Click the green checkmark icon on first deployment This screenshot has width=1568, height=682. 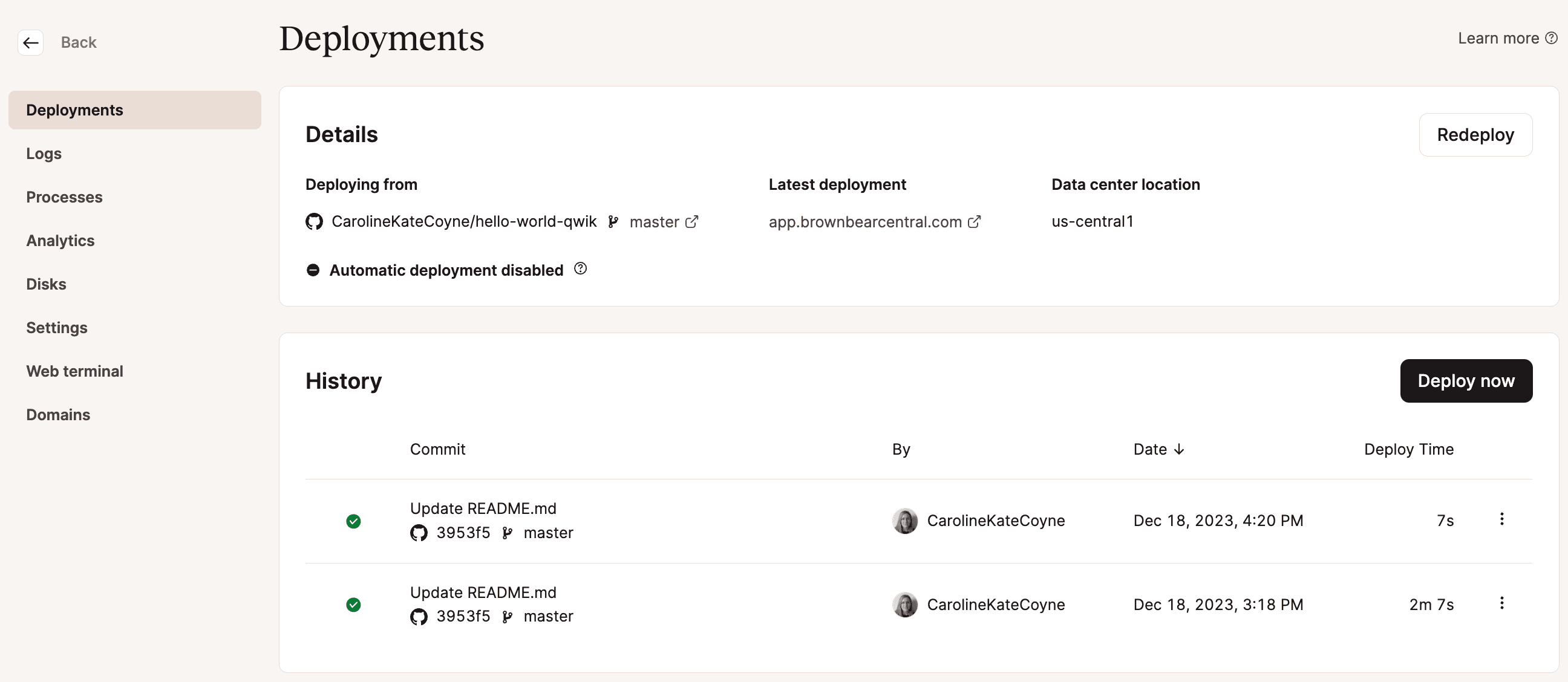(355, 520)
